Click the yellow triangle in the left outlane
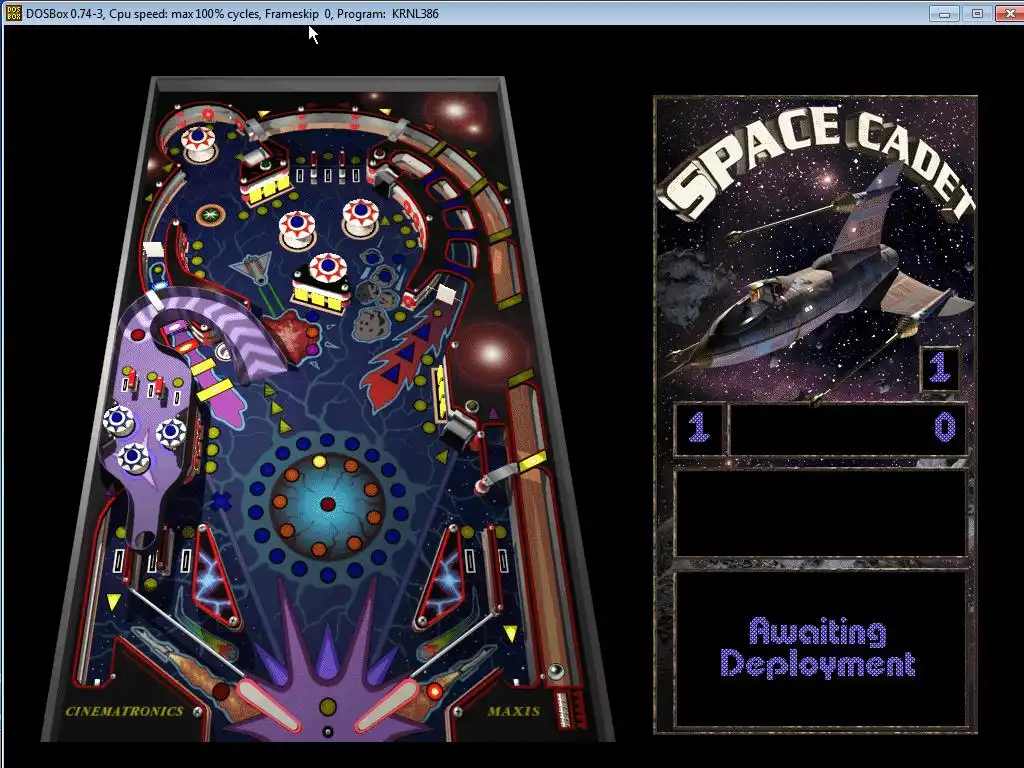Viewport: 1024px width, 768px height. pyautogui.click(x=114, y=601)
